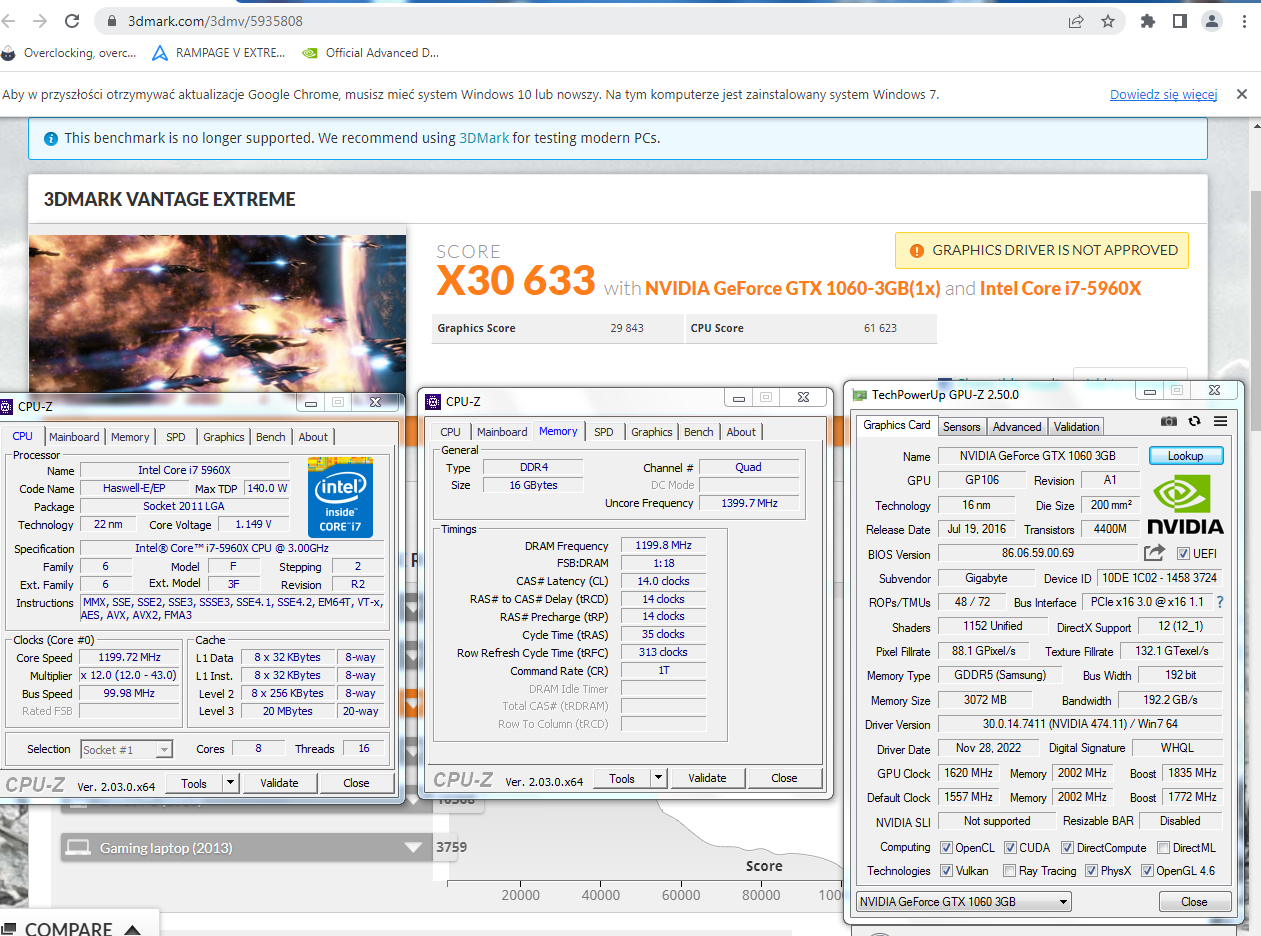Click the Intel Core i7-5960X link

[x=1060, y=289]
